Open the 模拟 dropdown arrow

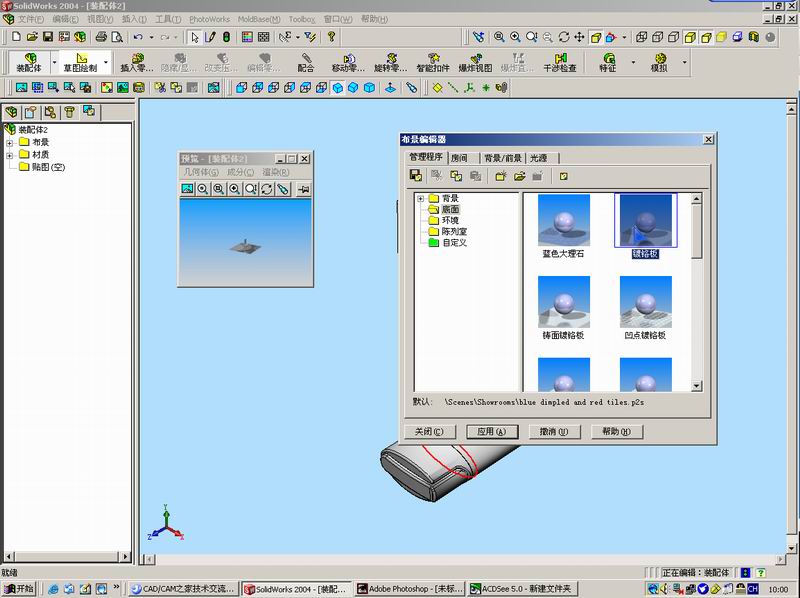pyautogui.click(x=684, y=62)
